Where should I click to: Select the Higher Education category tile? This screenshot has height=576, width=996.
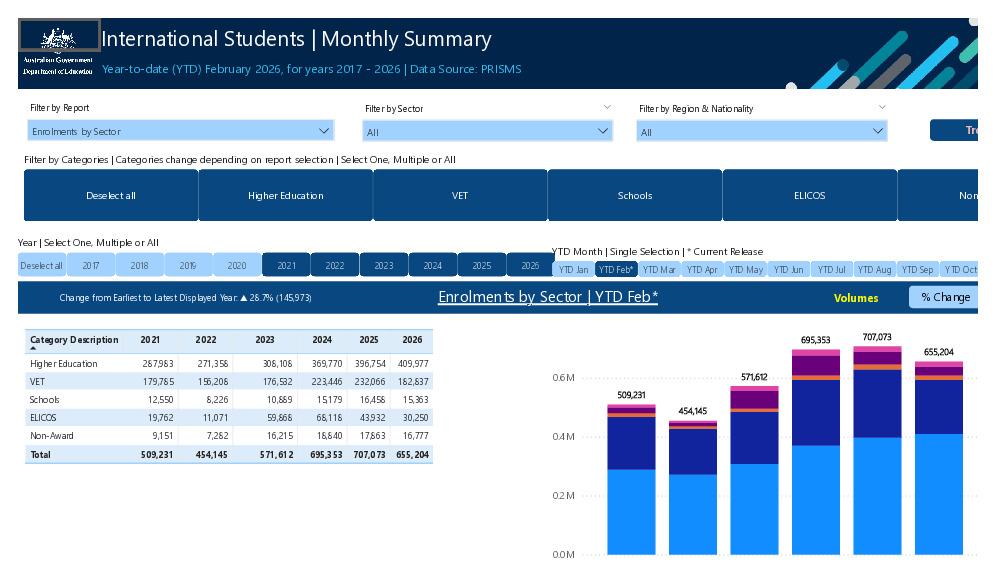pyautogui.click(x=286, y=195)
